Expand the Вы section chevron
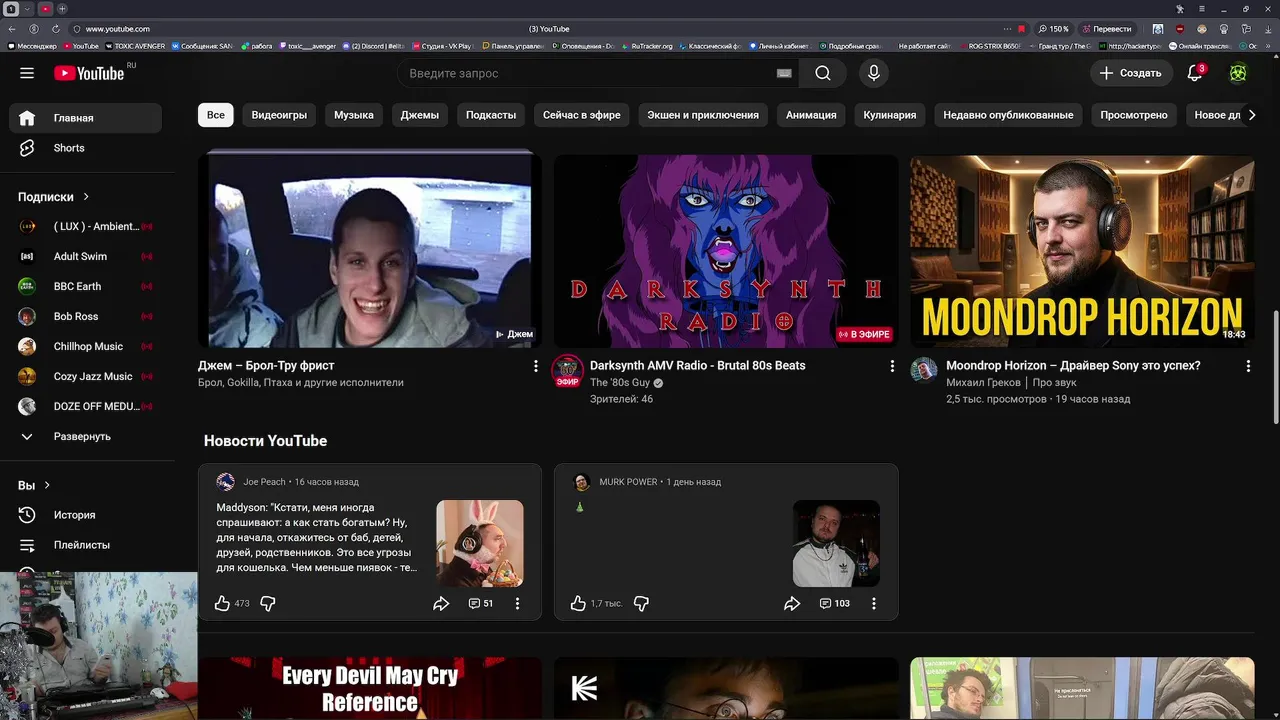The width and height of the screenshot is (1280, 720). pyautogui.click(x=47, y=485)
